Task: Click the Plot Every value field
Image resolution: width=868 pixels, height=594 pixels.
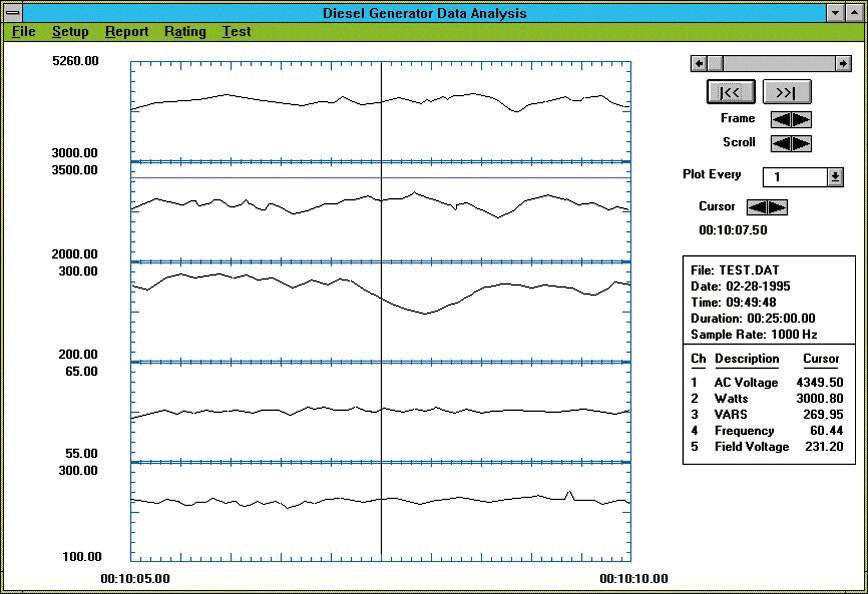Action: (x=794, y=177)
